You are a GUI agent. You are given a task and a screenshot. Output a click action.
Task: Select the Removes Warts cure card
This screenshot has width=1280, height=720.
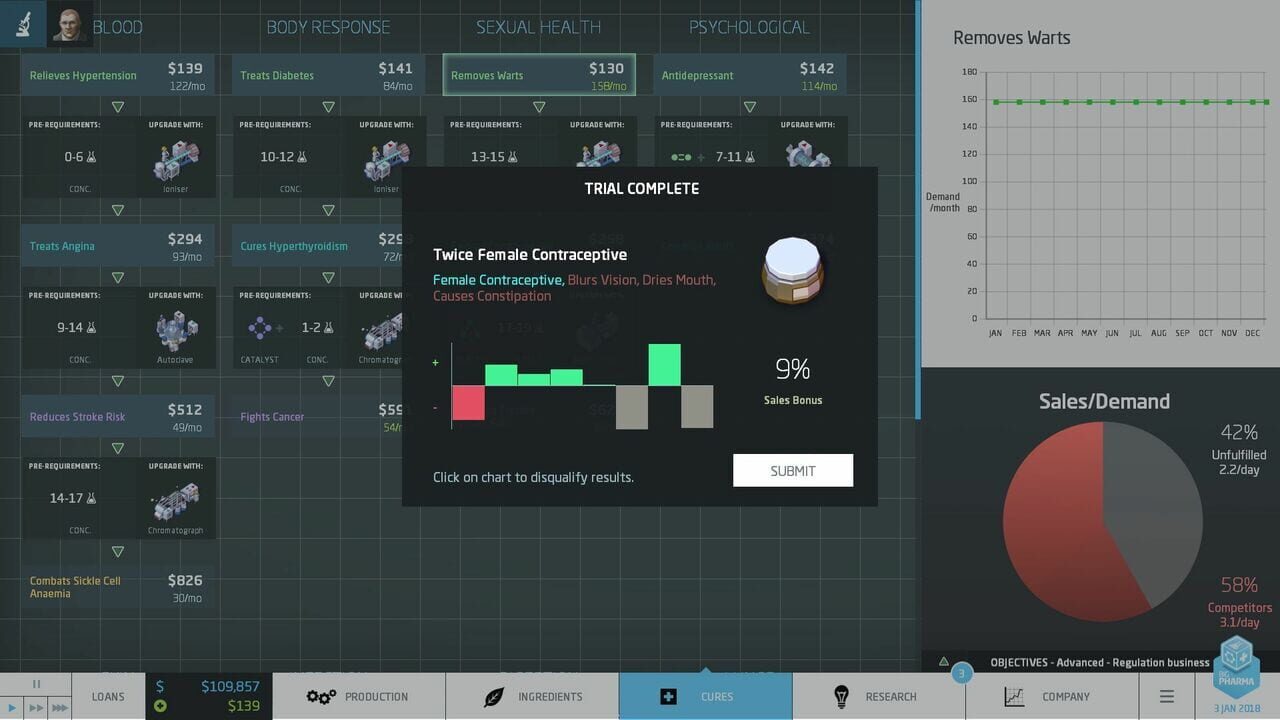[539, 75]
